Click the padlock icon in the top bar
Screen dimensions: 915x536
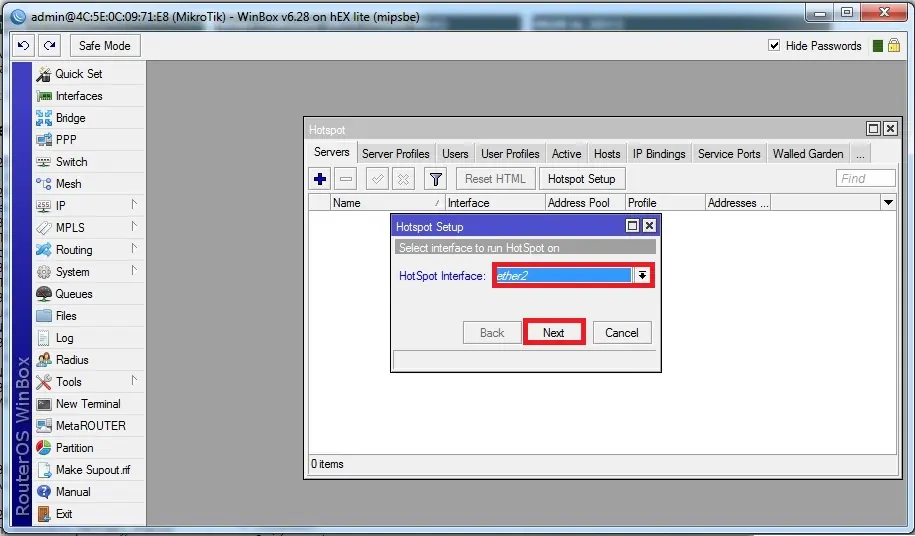tap(894, 45)
